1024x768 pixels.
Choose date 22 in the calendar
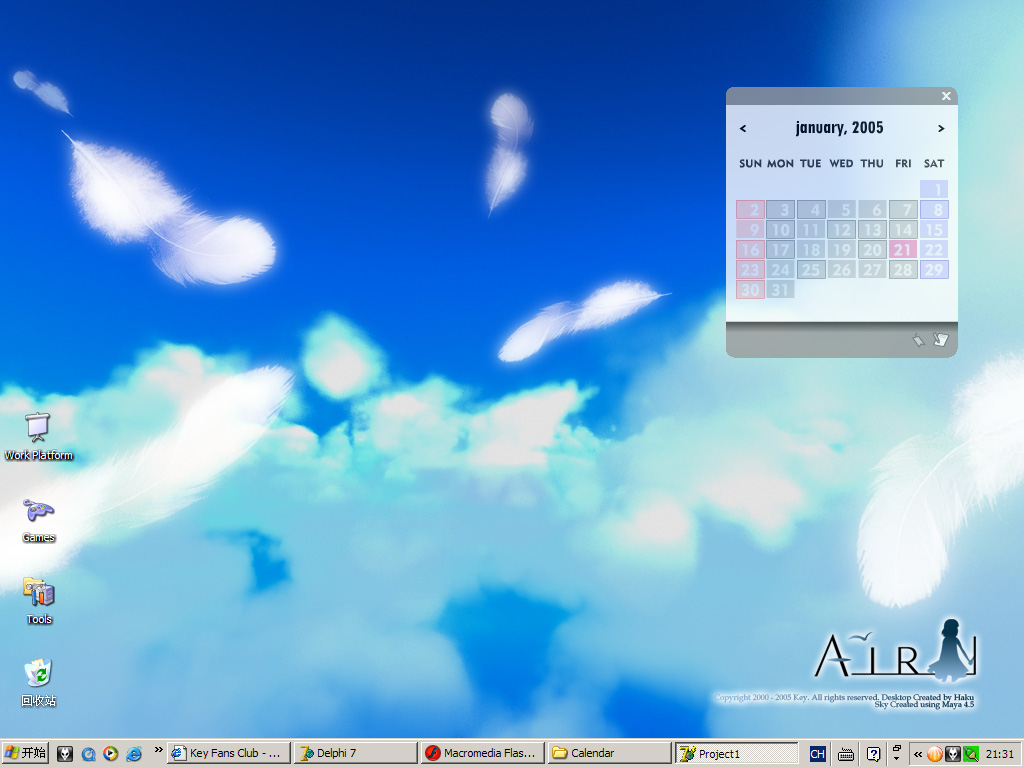pos(934,249)
